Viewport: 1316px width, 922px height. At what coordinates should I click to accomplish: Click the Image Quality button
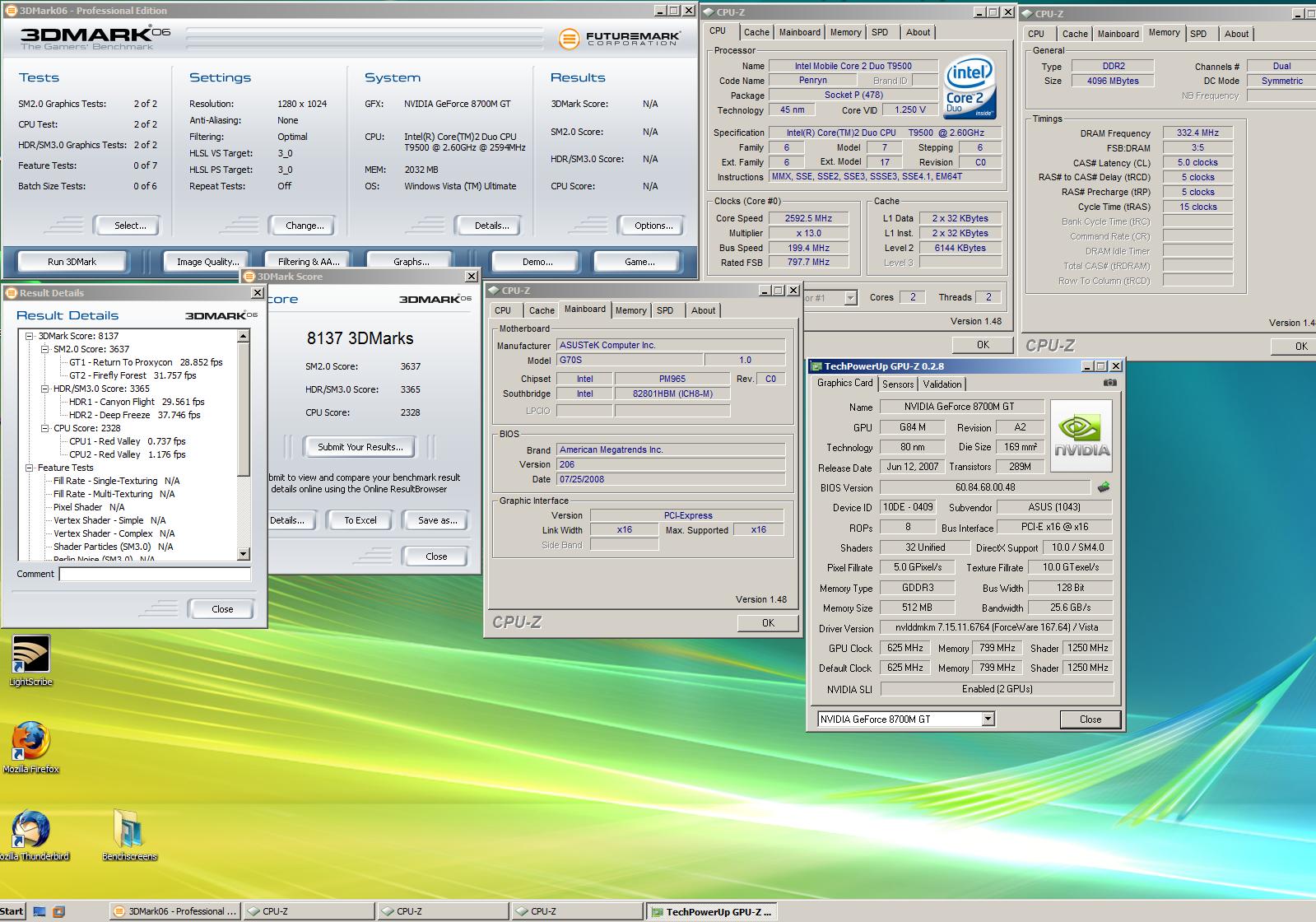207,262
